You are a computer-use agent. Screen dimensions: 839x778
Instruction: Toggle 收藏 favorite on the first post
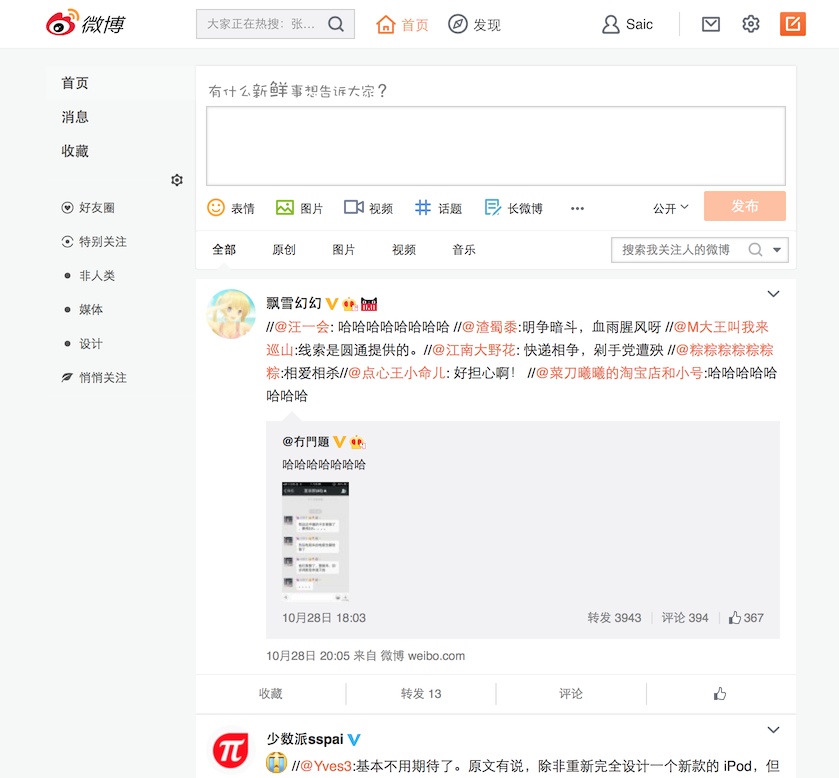click(270, 693)
